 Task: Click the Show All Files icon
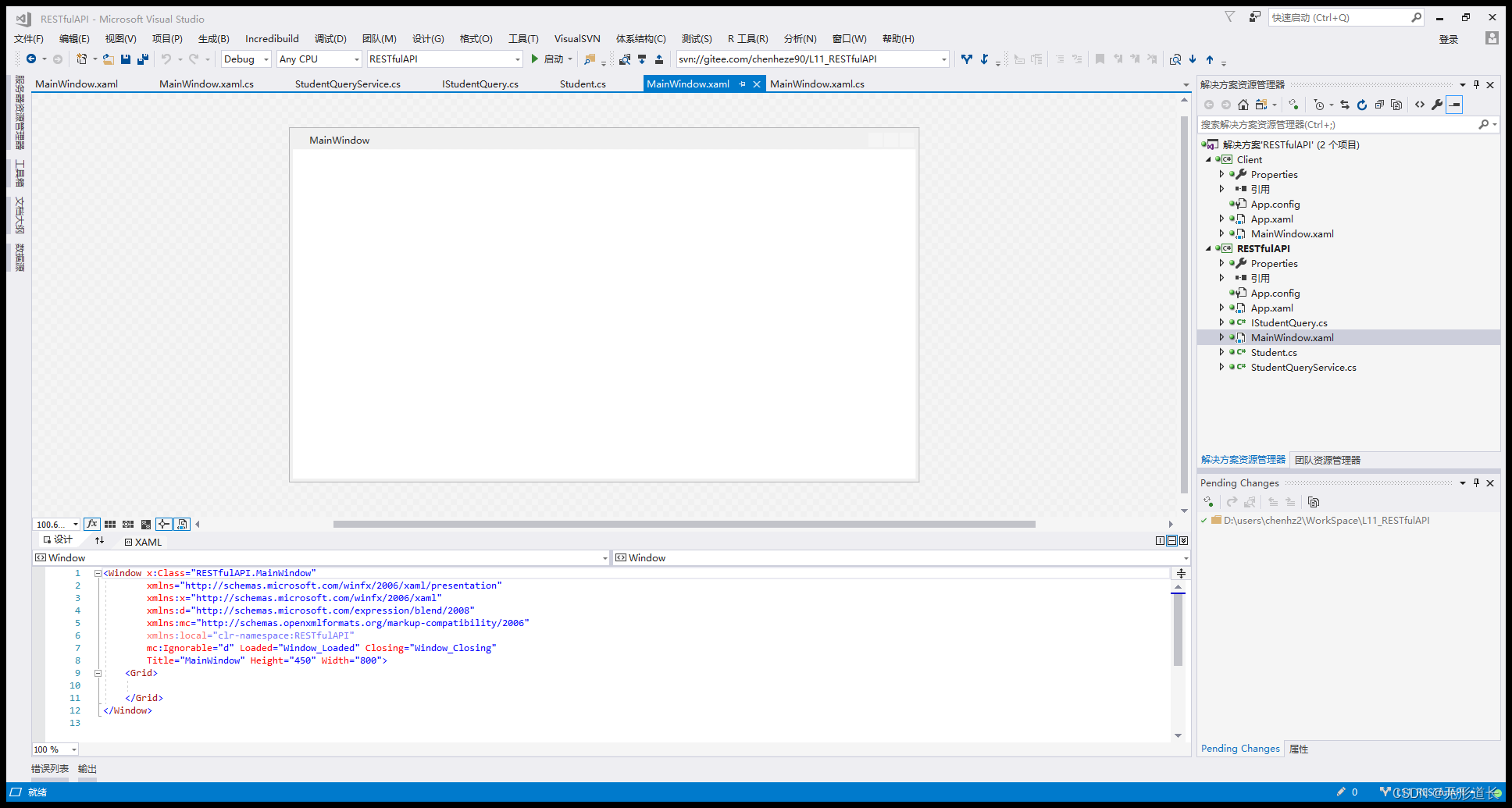coord(1396,105)
